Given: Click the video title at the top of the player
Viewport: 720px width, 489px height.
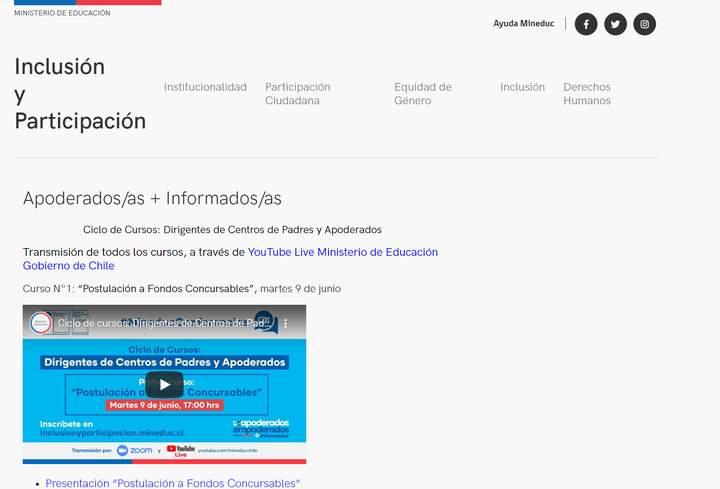Looking at the screenshot, I should pos(162,323).
